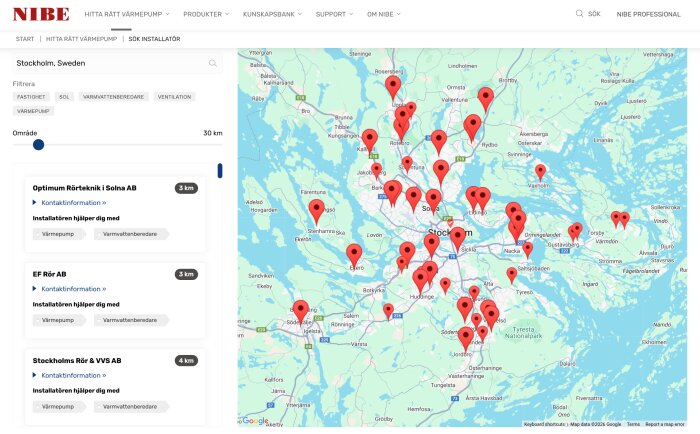
Task: Click Värmepump tag on Optimum Rörteknik card
Action: 58,234
